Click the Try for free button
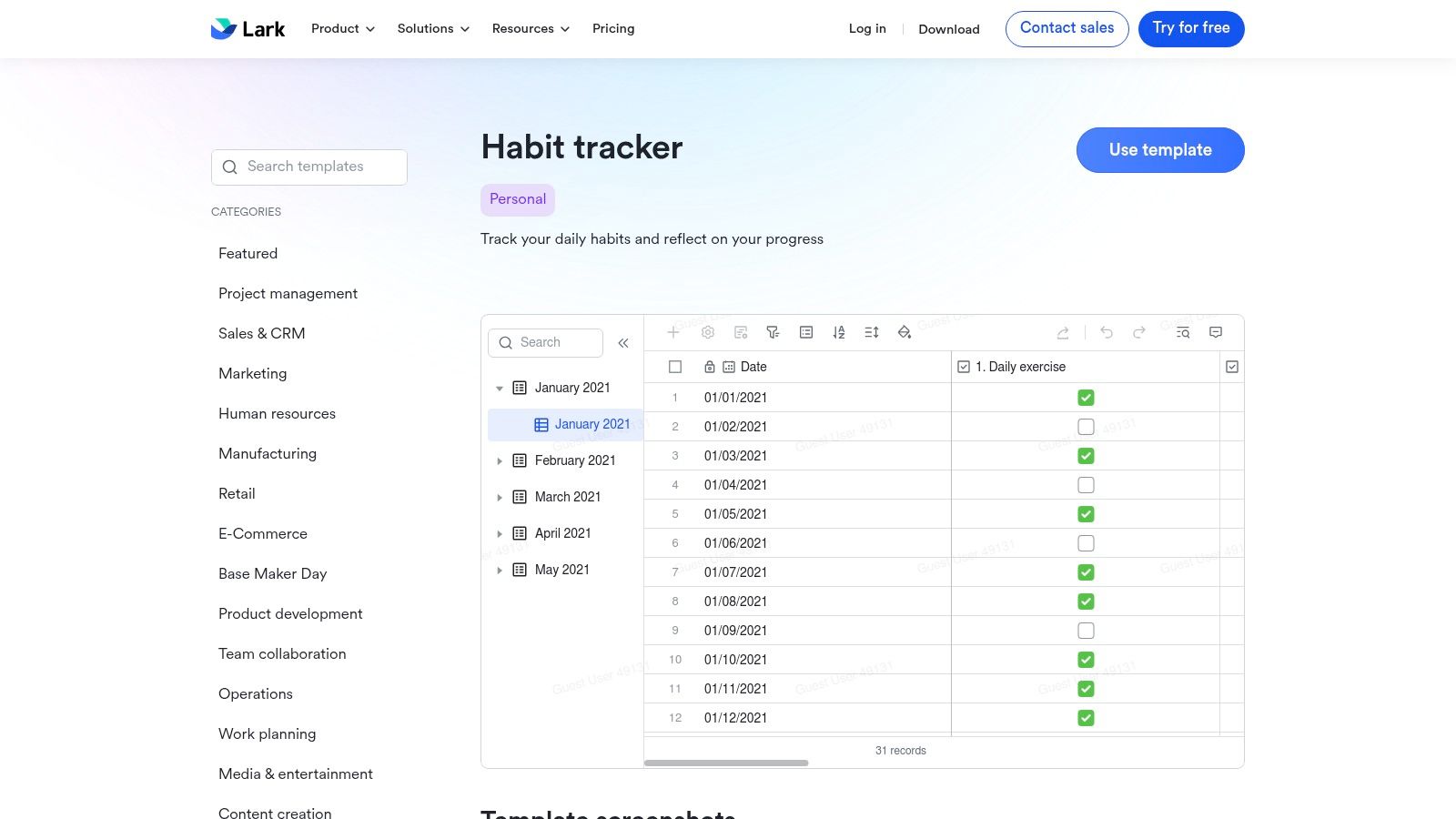Image resolution: width=1456 pixels, height=819 pixels. pyautogui.click(x=1191, y=28)
